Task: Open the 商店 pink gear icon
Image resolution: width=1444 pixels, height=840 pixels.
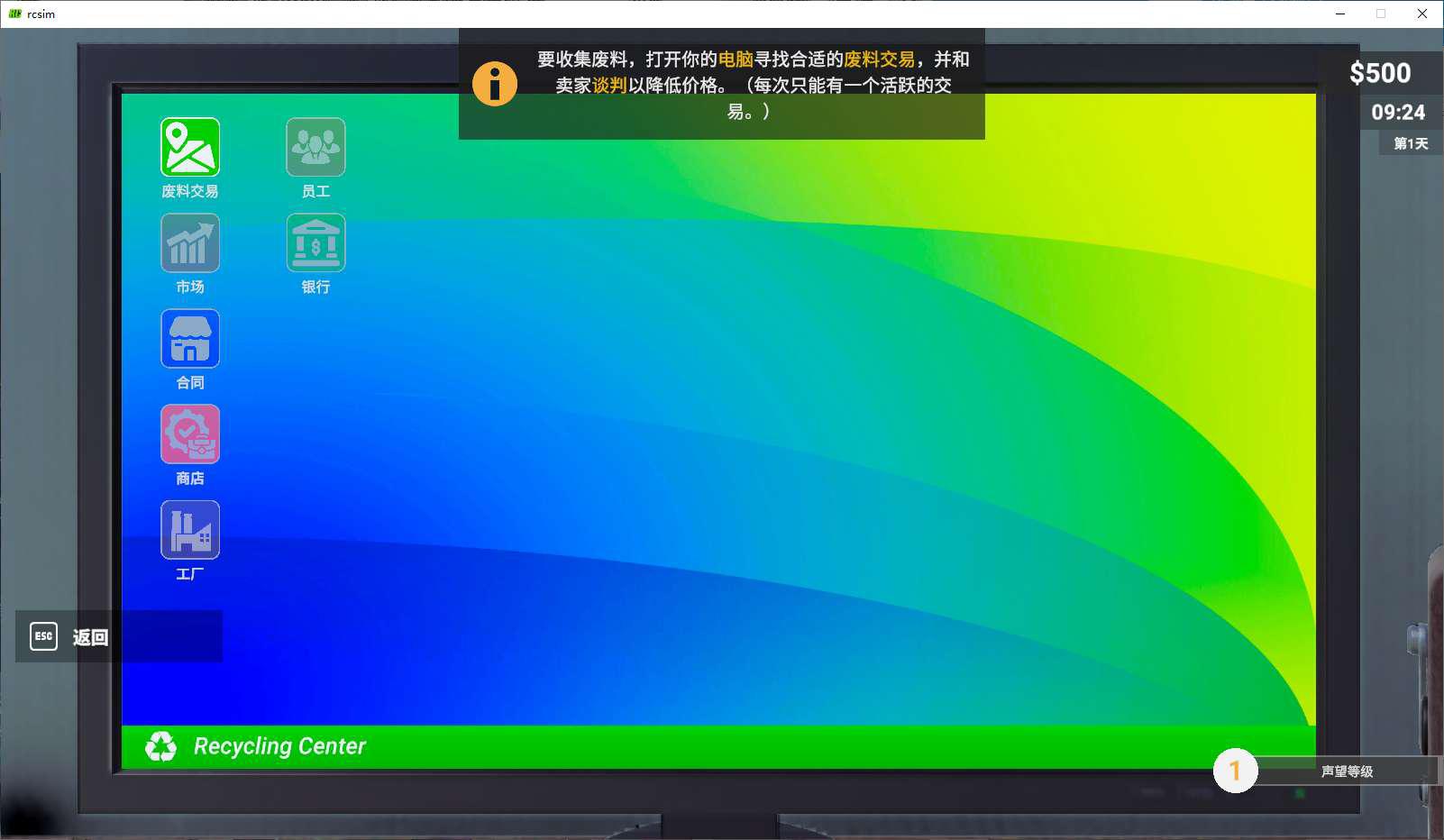Action: point(190,434)
